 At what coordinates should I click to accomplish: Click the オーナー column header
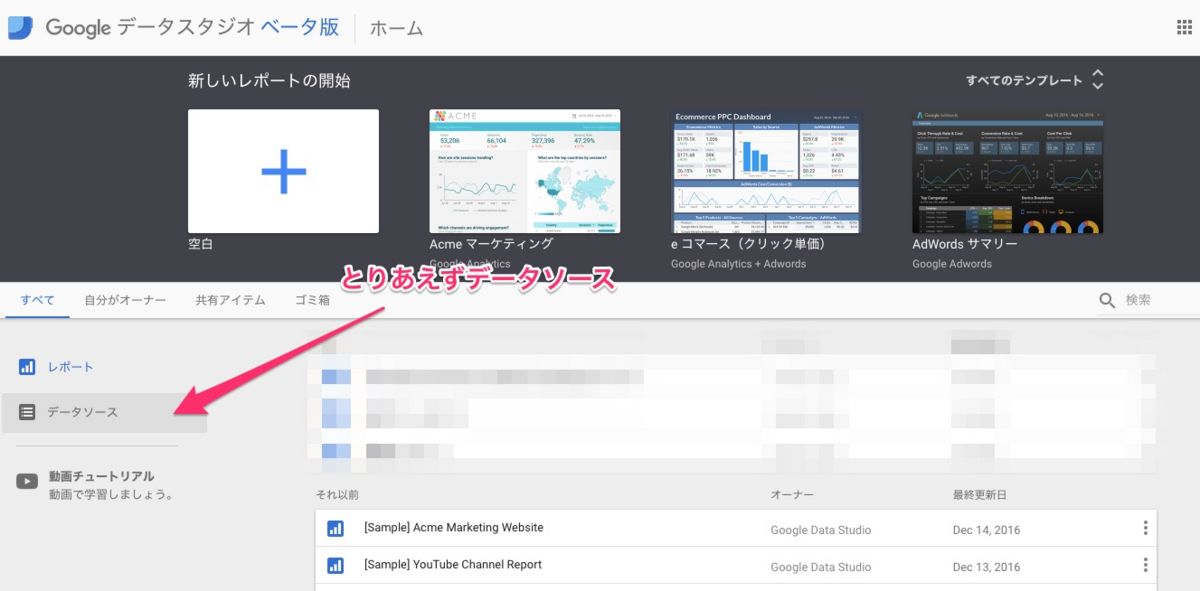pos(792,495)
